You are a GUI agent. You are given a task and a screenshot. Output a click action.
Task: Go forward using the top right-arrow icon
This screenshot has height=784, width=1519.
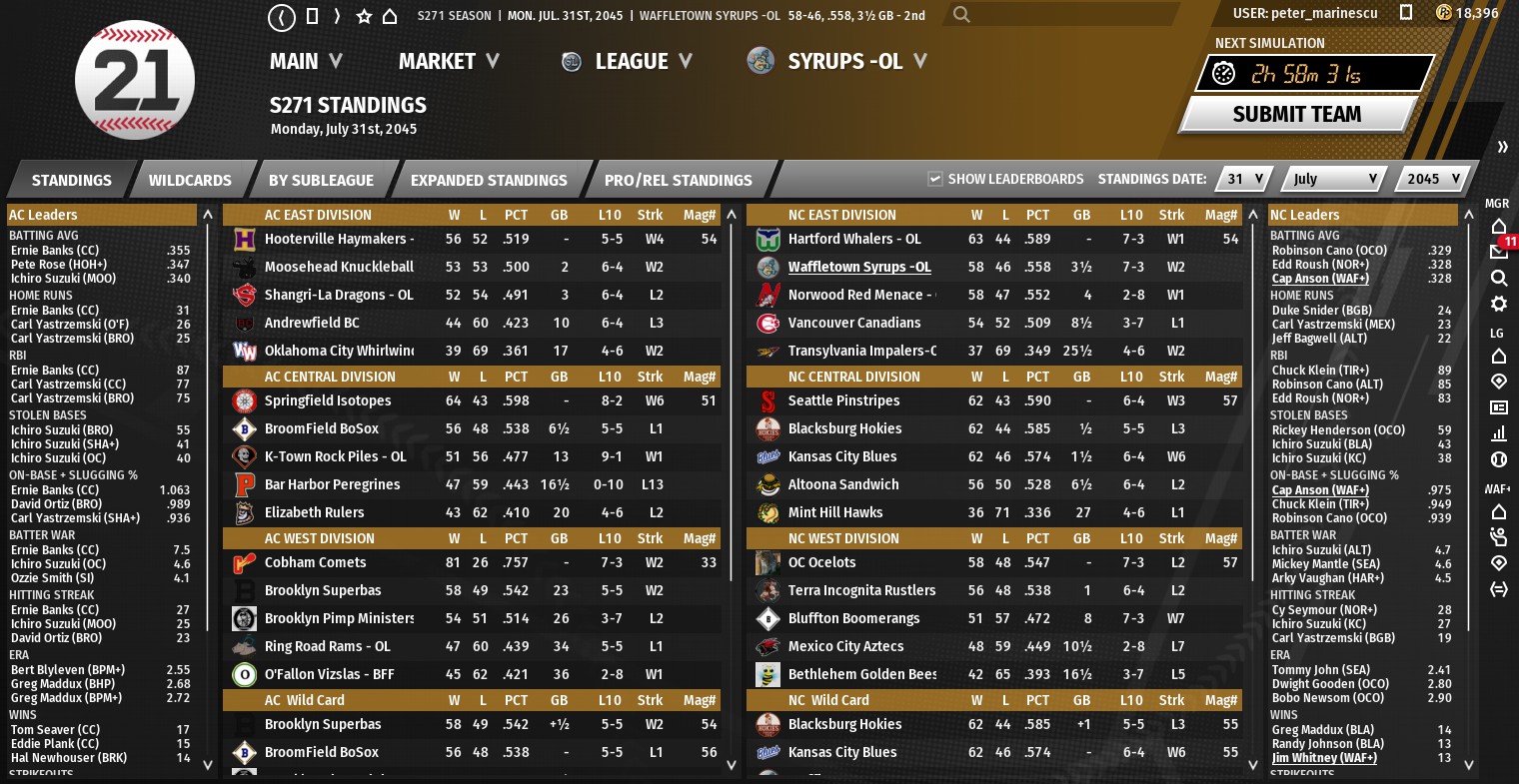click(x=337, y=16)
